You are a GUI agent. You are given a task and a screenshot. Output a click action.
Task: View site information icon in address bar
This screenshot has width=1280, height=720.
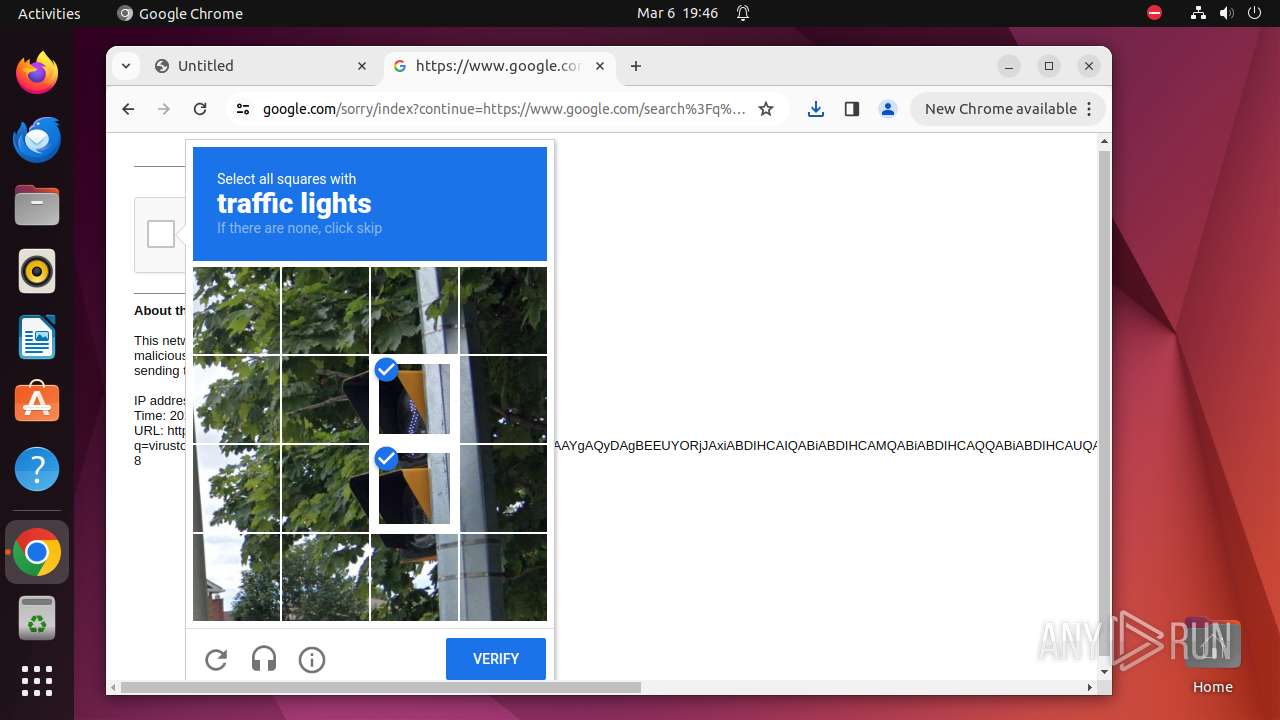point(242,109)
